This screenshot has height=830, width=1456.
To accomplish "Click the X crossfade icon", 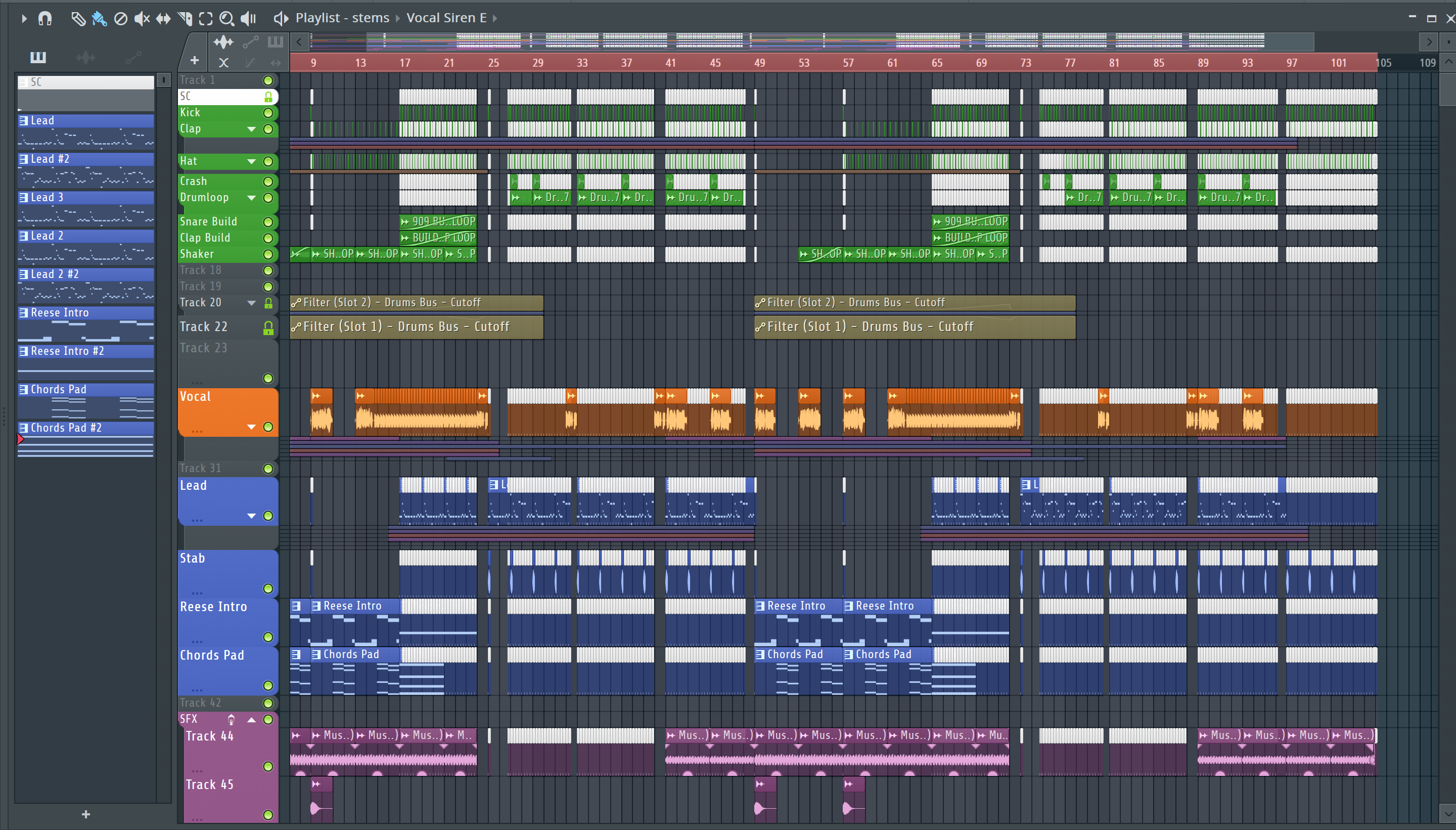I will coord(223,62).
